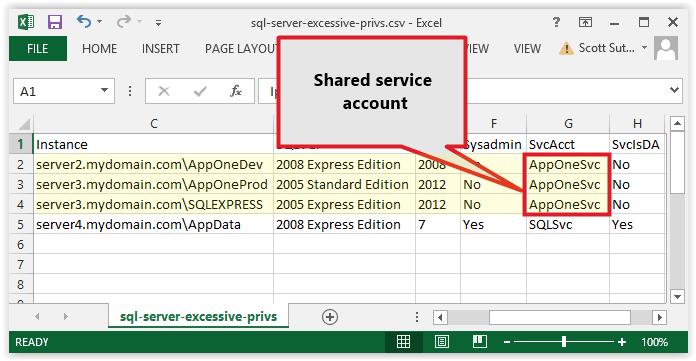
Task: Expand the Name Box dropdown arrow
Action: (x=104, y=90)
